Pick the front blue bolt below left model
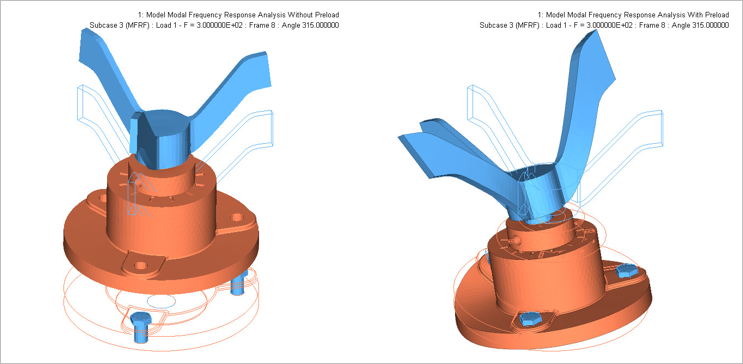743x364 pixels. [140, 327]
